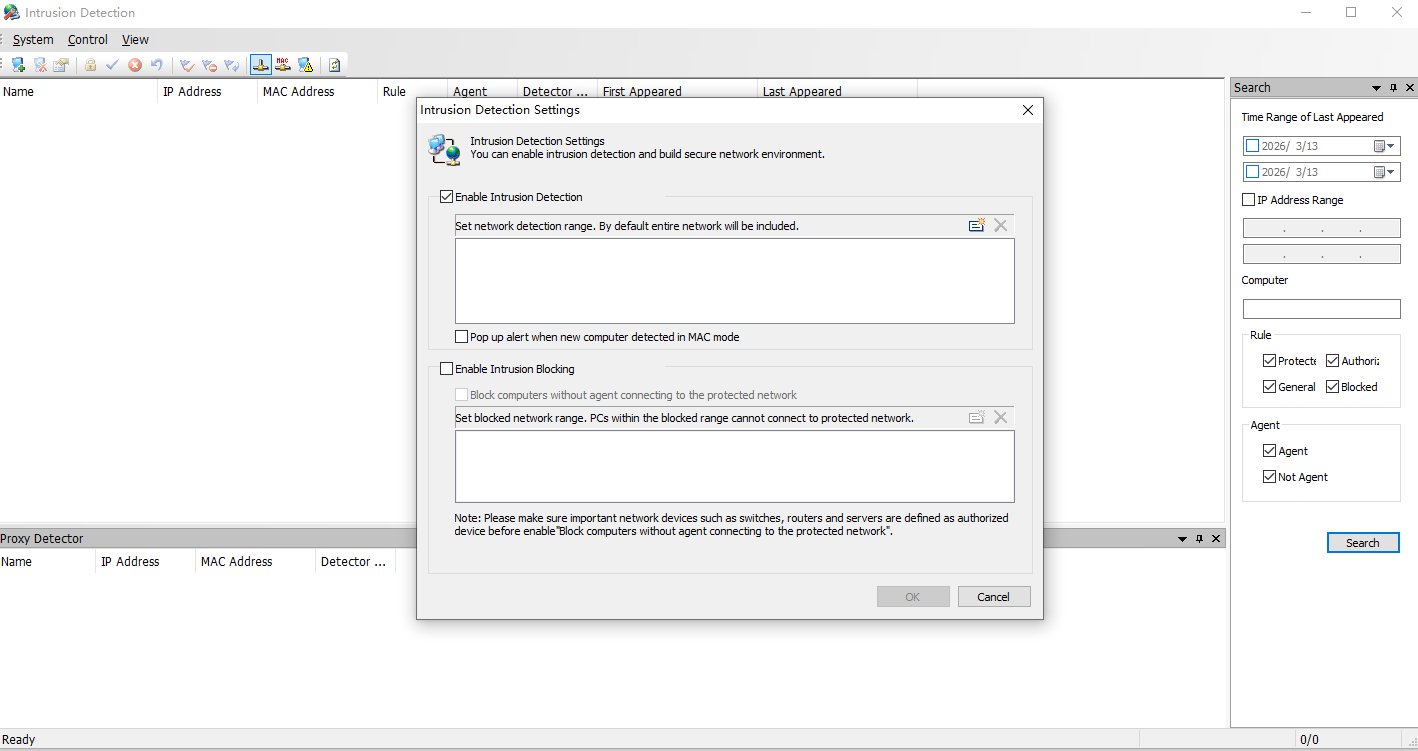Delete the detection range with X icon
This screenshot has width=1418, height=751.
pyautogui.click(x=1000, y=226)
